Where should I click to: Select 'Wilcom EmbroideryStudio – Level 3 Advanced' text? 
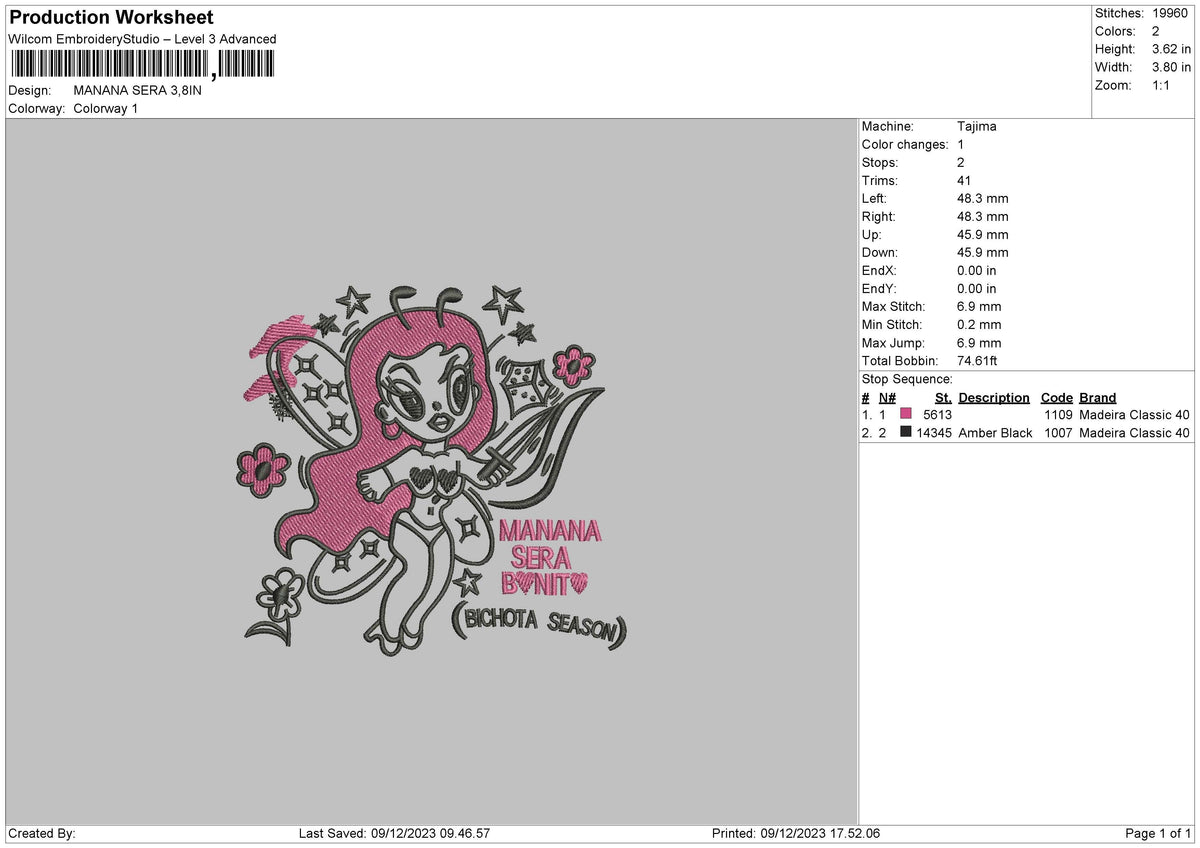click(x=142, y=39)
